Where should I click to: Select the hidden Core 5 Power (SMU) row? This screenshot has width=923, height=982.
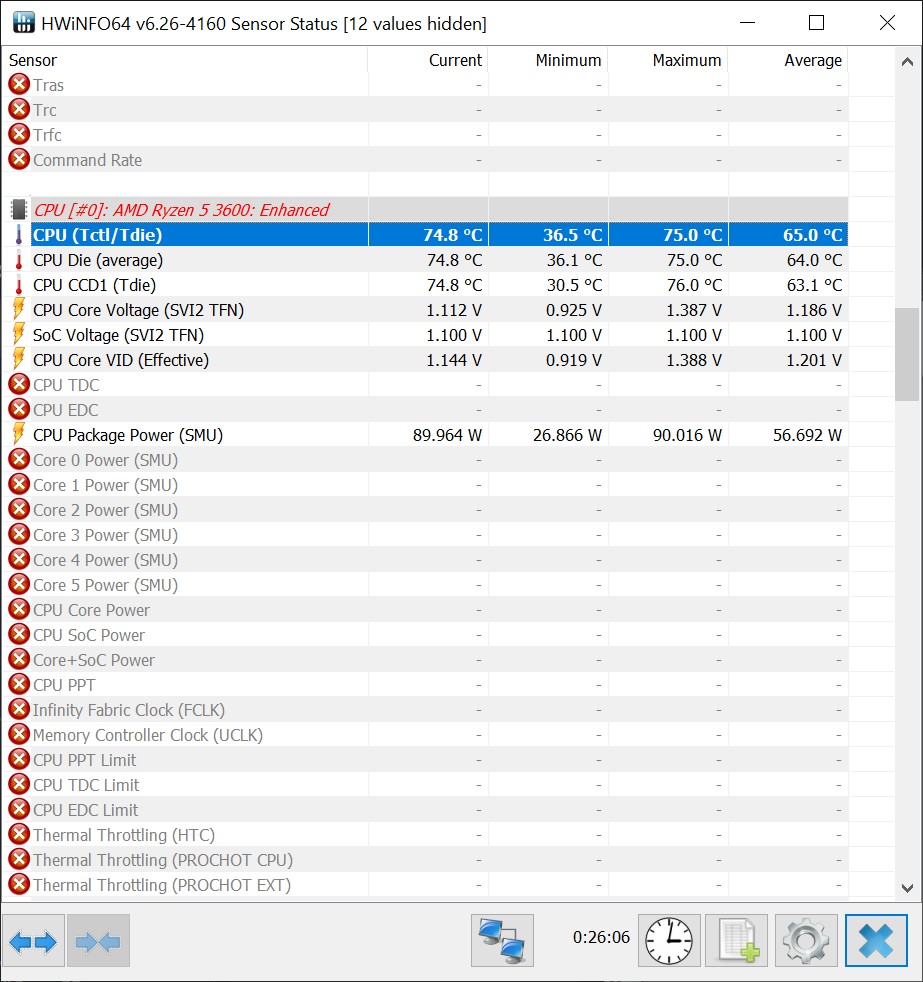click(x=425, y=585)
